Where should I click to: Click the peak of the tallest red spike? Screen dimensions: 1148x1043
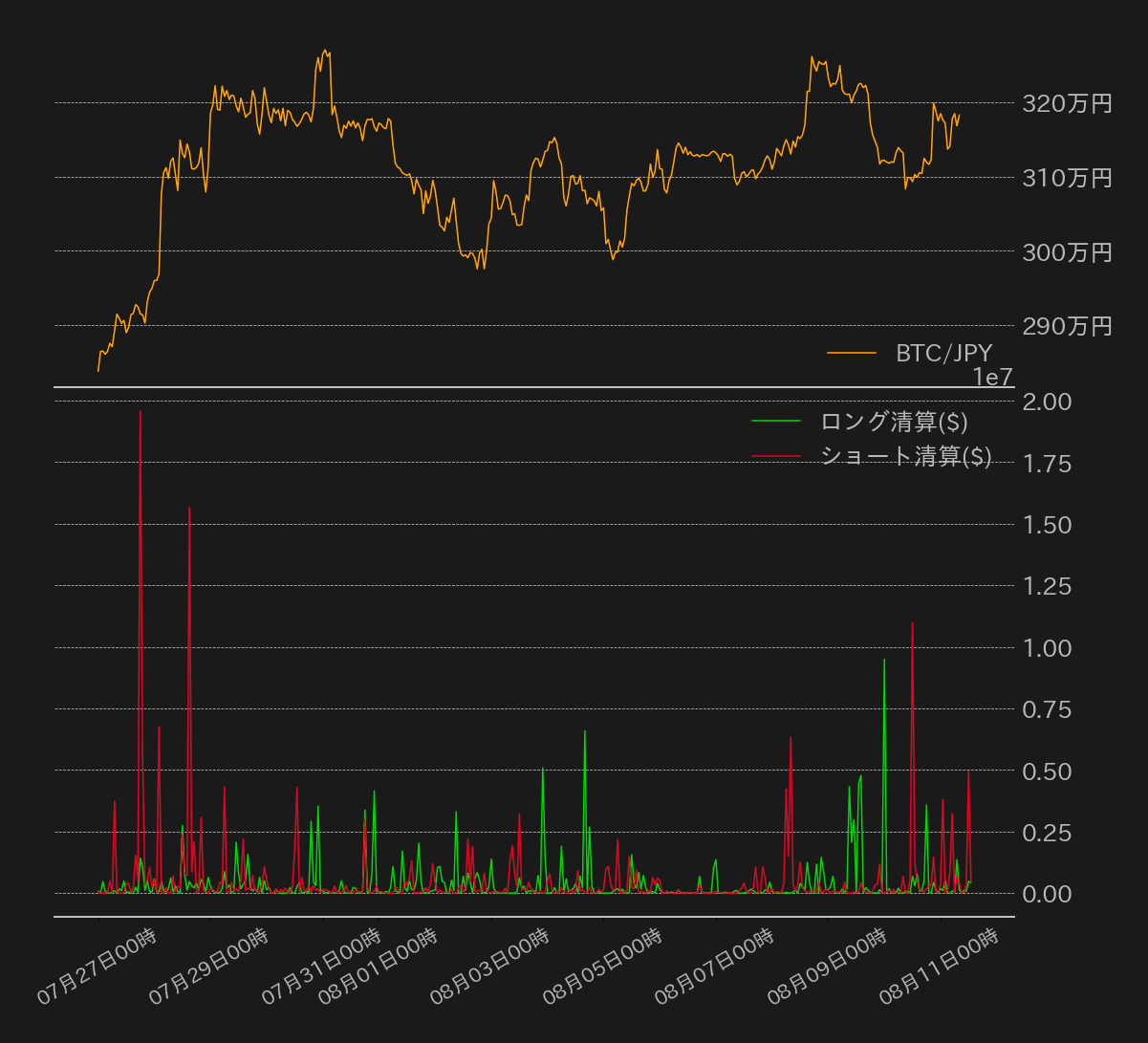(x=141, y=412)
